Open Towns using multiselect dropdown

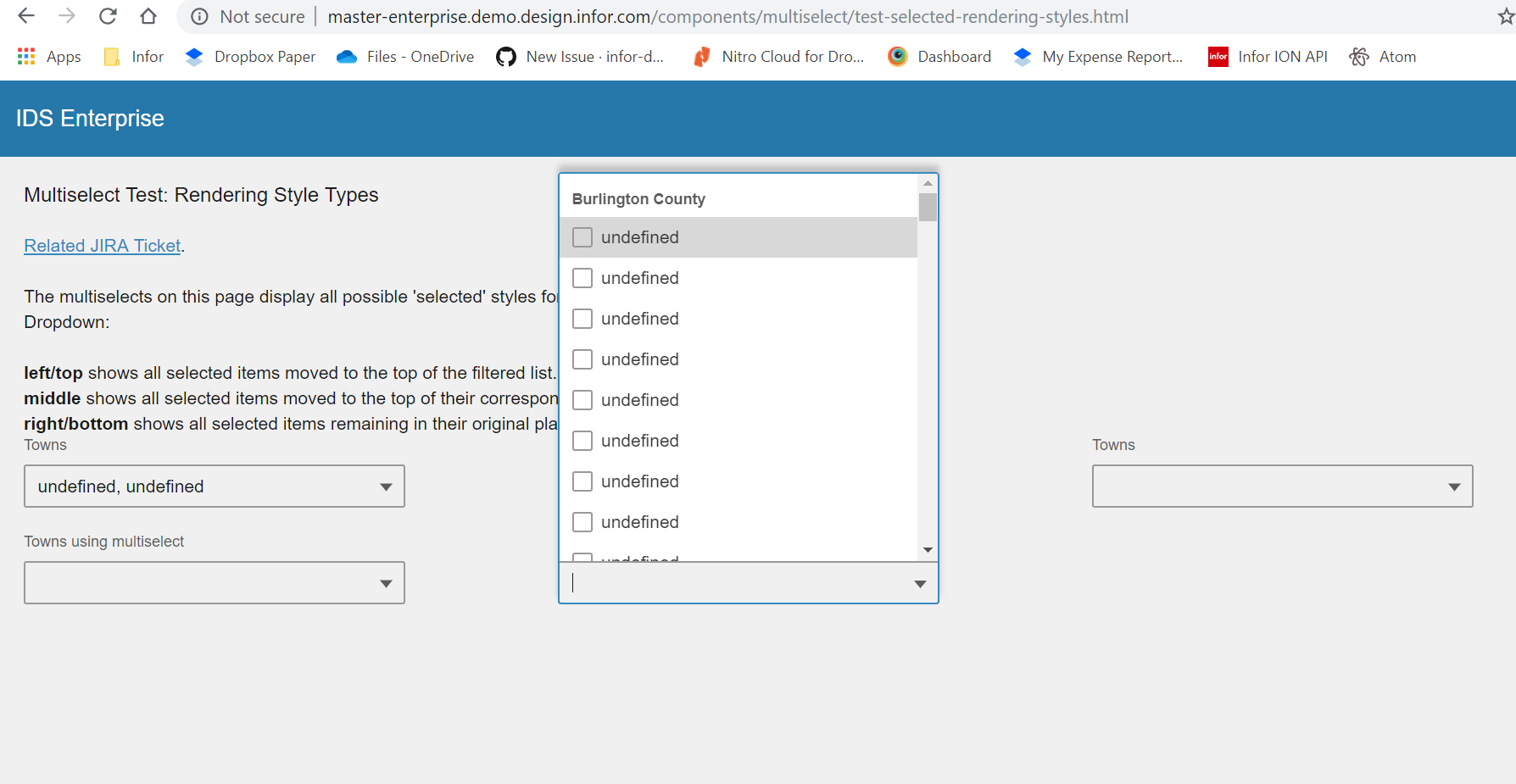click(x=215, y=583)
